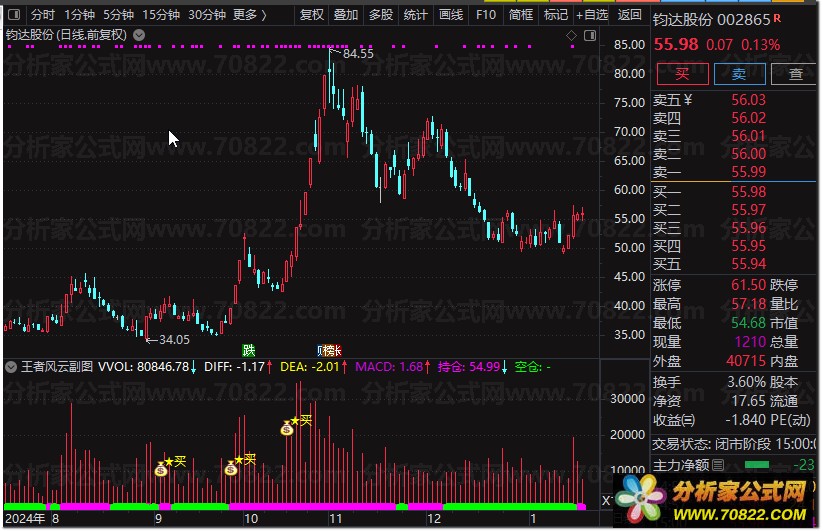The height and width of the screenshot is (531, 823).
Task: Open the 复权 adjustment menu
Action: pyautogui.click(x=312, y=15)
